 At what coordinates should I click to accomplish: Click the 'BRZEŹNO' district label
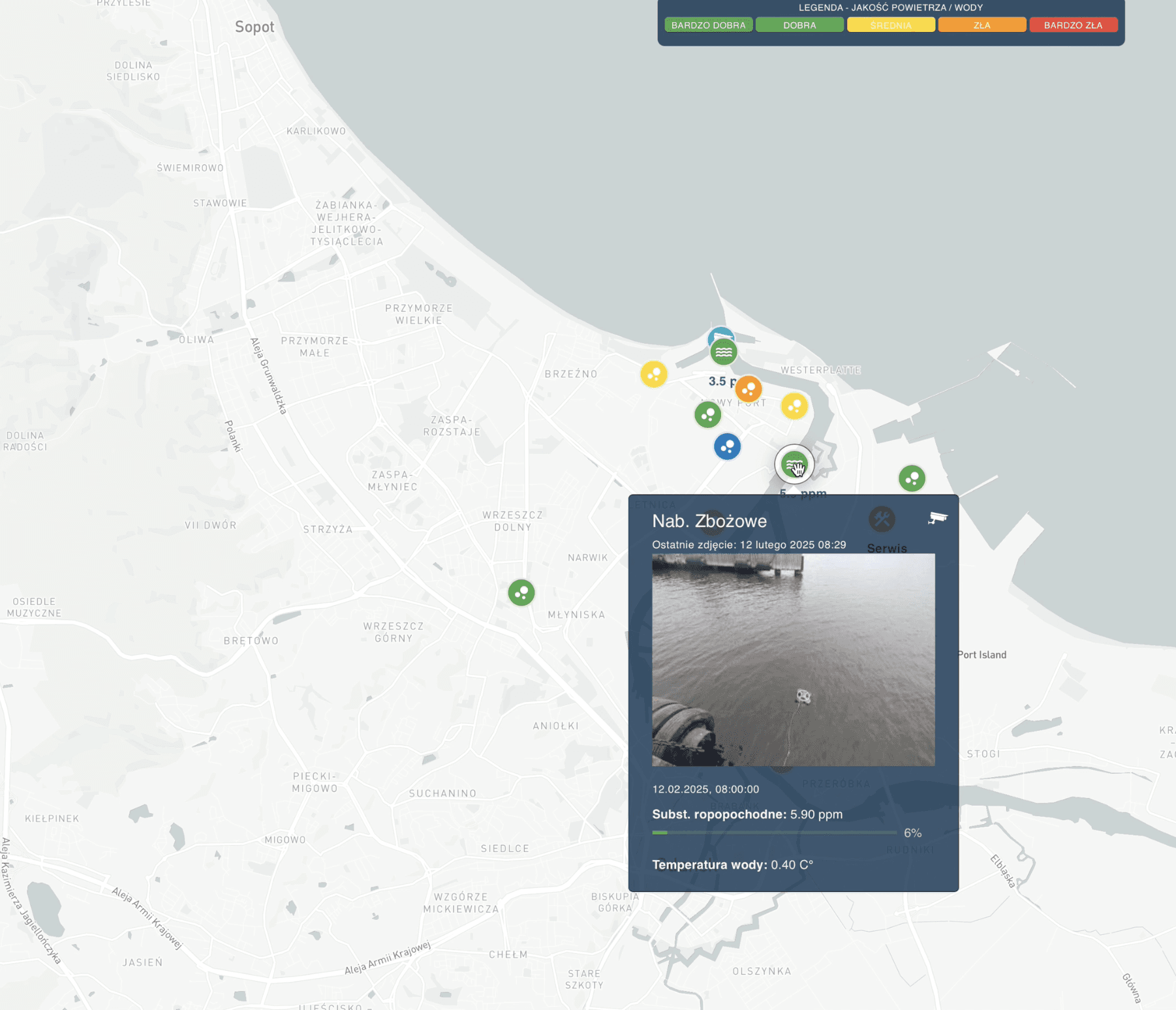571,374
